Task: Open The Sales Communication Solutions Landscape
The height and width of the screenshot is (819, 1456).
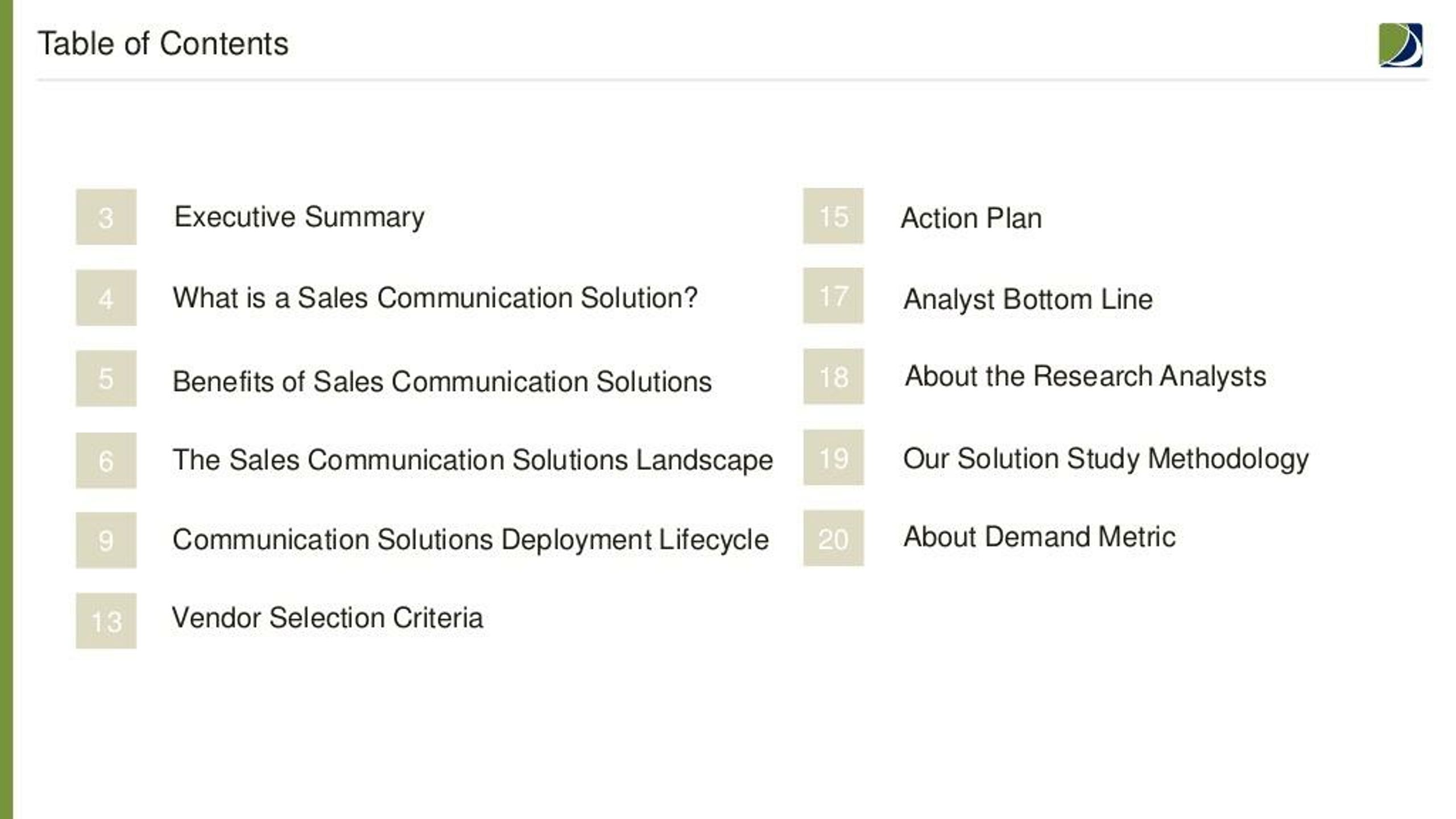Action: point(473,460)
